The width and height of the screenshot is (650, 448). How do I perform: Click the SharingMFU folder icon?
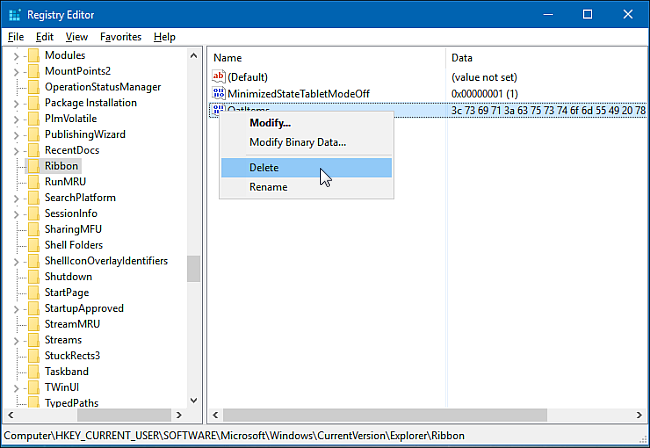click(34, 230)
